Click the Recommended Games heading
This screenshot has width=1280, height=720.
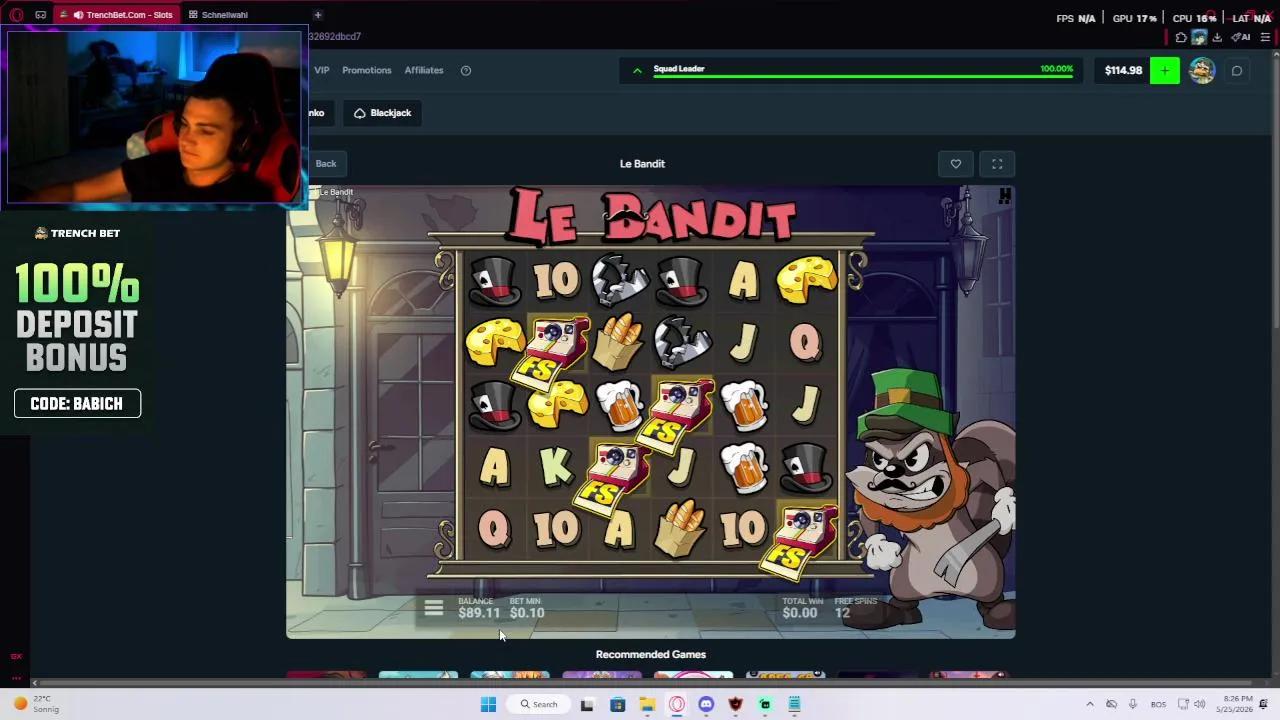[651, 654]
